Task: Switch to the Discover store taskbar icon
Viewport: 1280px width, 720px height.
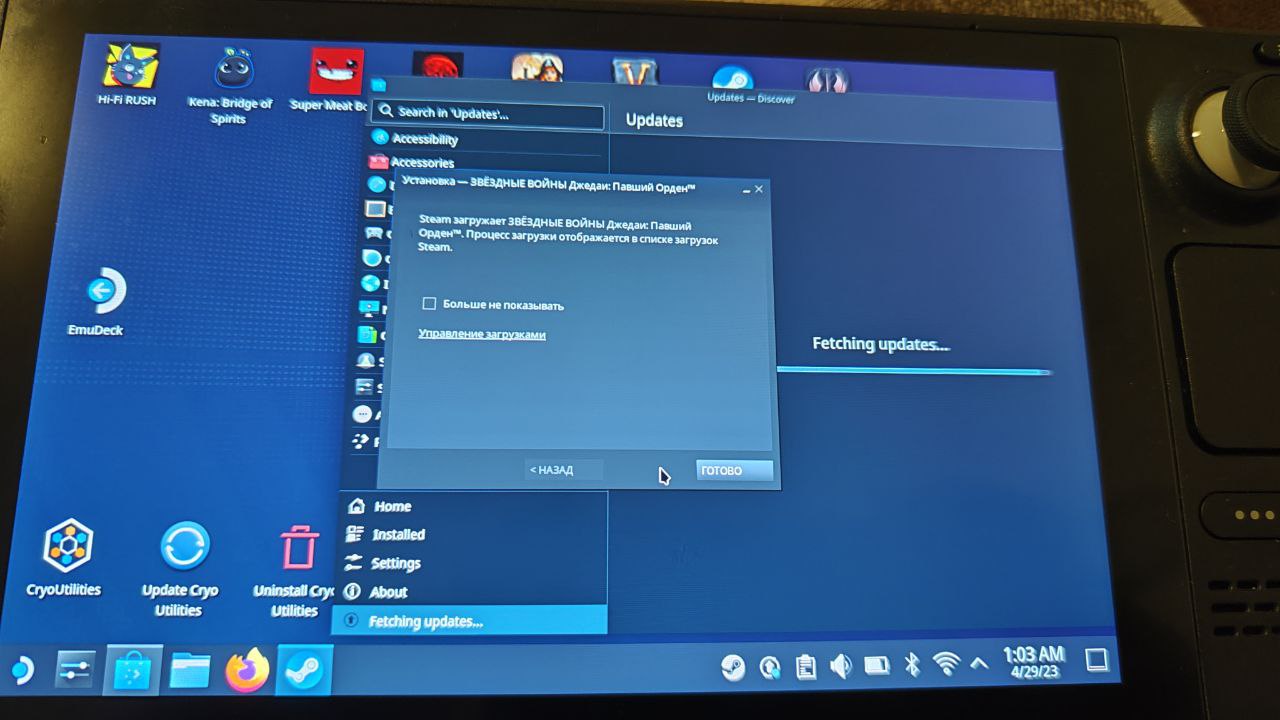Action: pos(131,670)
